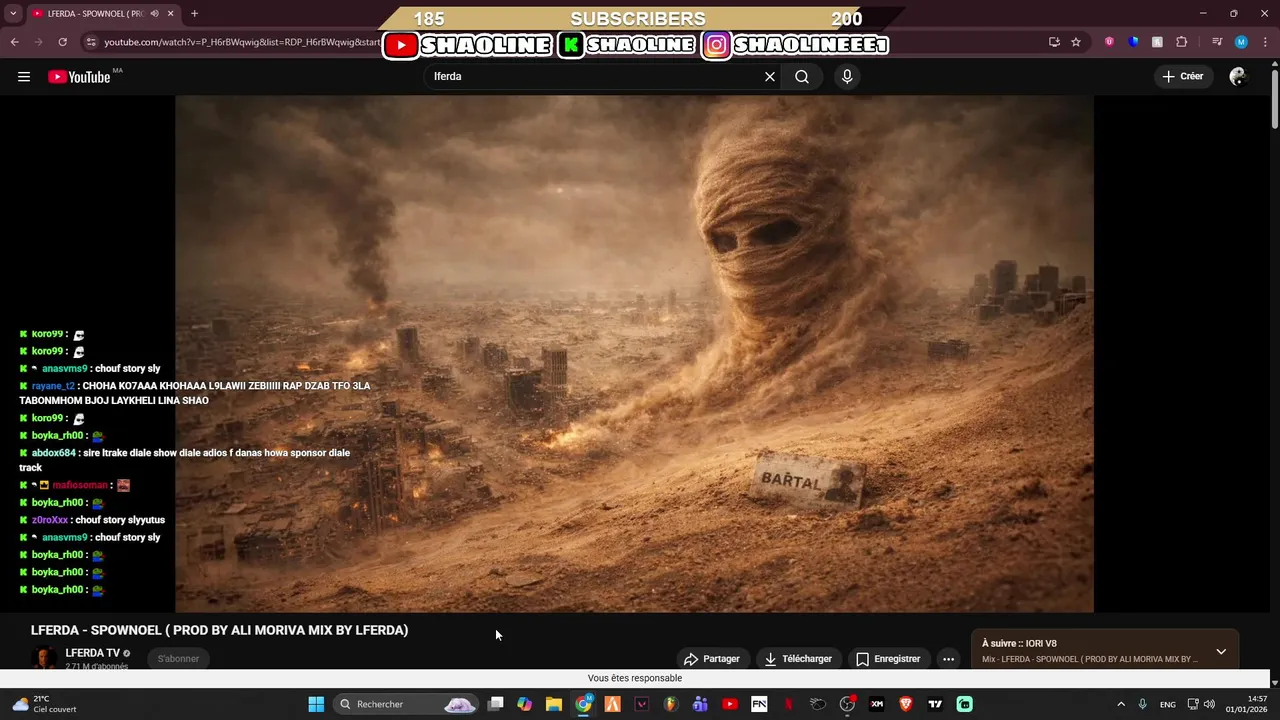This screenshot has width=1280, height=720.
Task: Go back with the browser back arrow
Action: point(14,42)
